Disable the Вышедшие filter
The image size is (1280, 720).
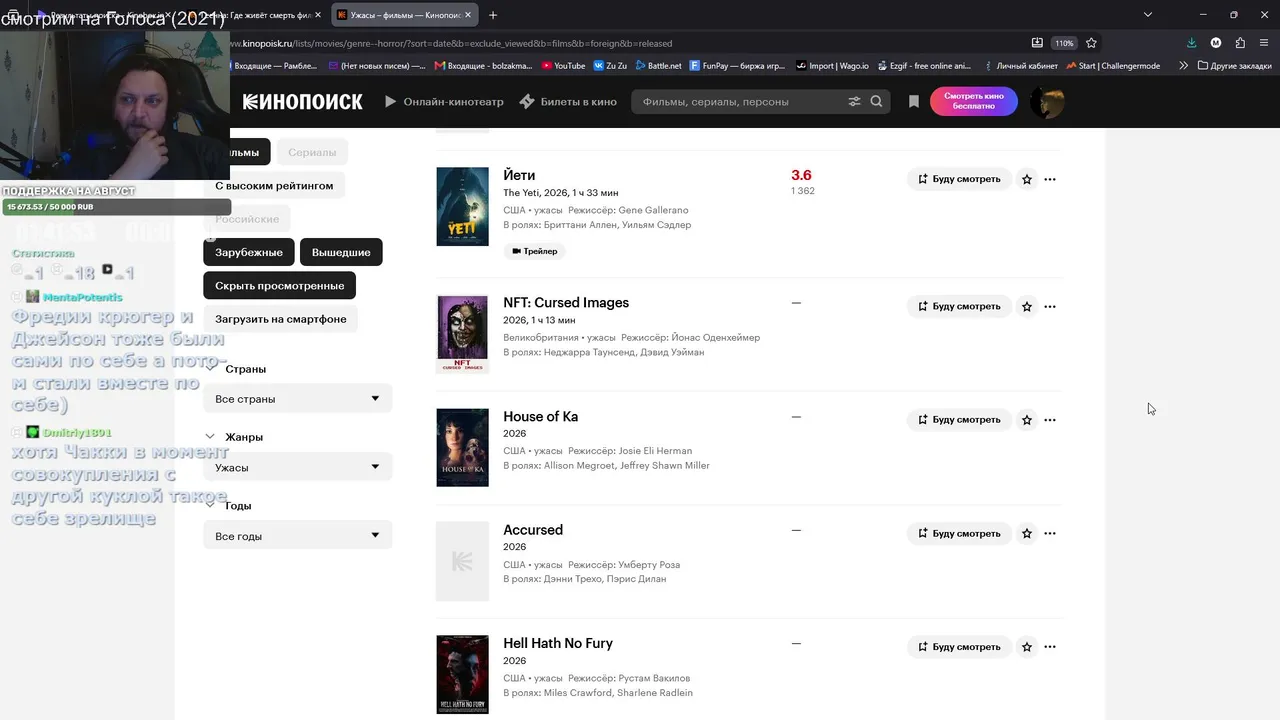click(x=341, y=252)
